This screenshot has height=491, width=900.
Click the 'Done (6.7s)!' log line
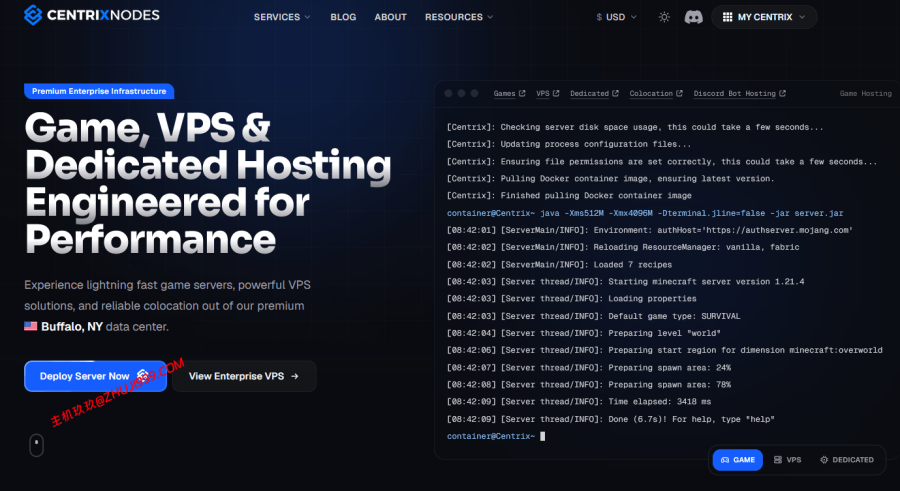pos(611,419)
